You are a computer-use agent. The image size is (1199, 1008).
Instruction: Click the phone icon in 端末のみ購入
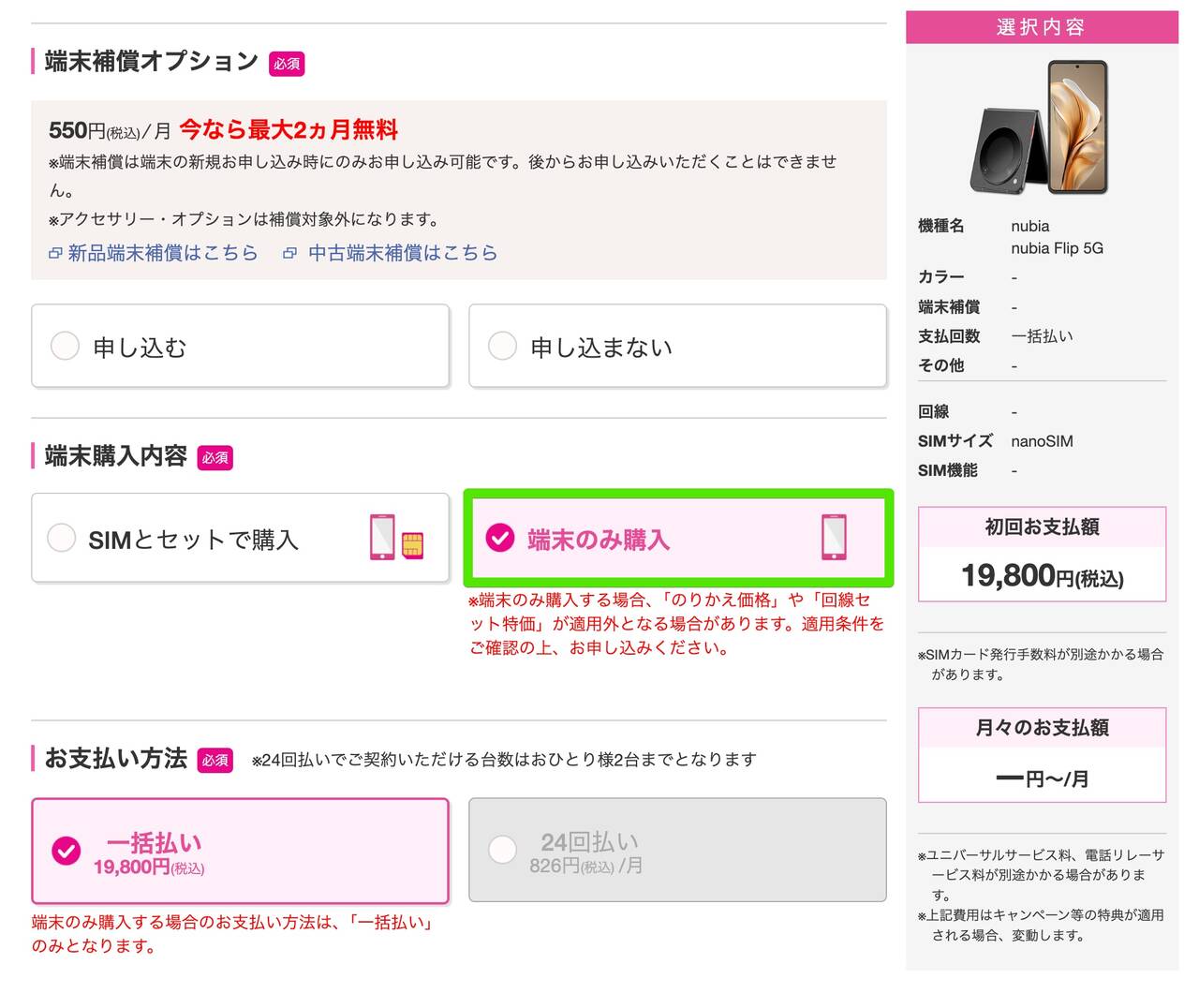point(833,538)
